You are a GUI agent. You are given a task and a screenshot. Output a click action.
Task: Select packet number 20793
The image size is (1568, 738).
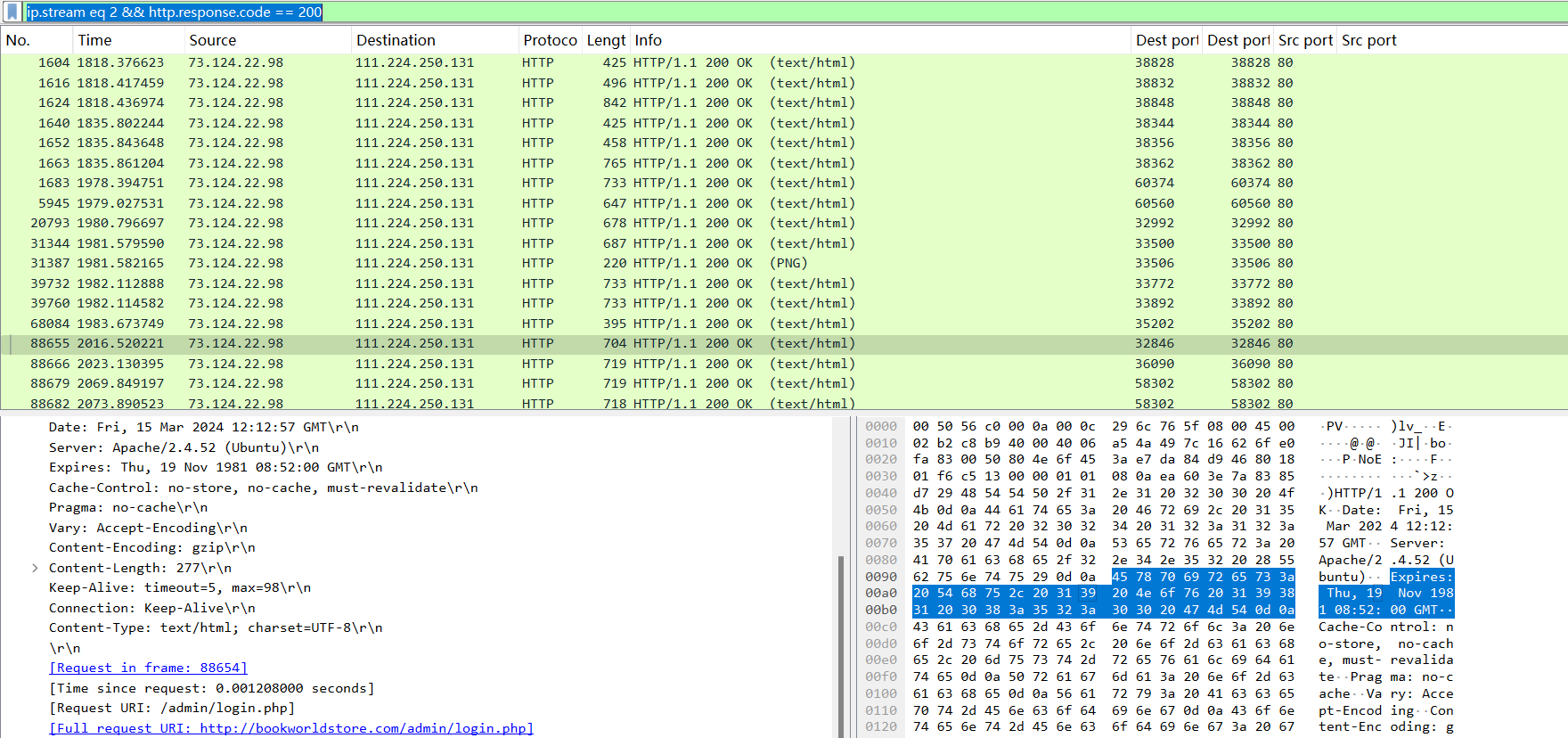pos(784,223)
